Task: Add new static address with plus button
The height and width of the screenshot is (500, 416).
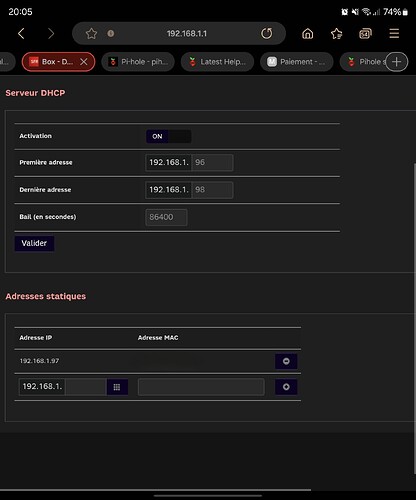Action: pyautogui.click(x=286, y=387)
